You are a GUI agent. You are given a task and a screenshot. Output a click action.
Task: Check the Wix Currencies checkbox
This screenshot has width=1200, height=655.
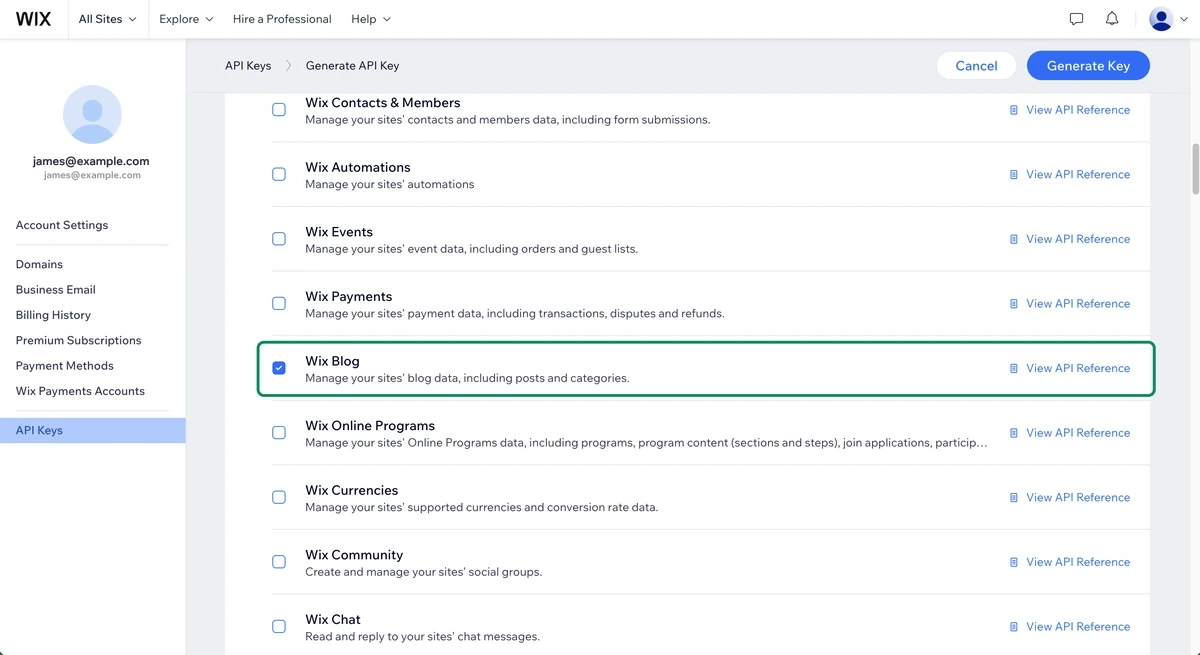[x=279, y=497]
